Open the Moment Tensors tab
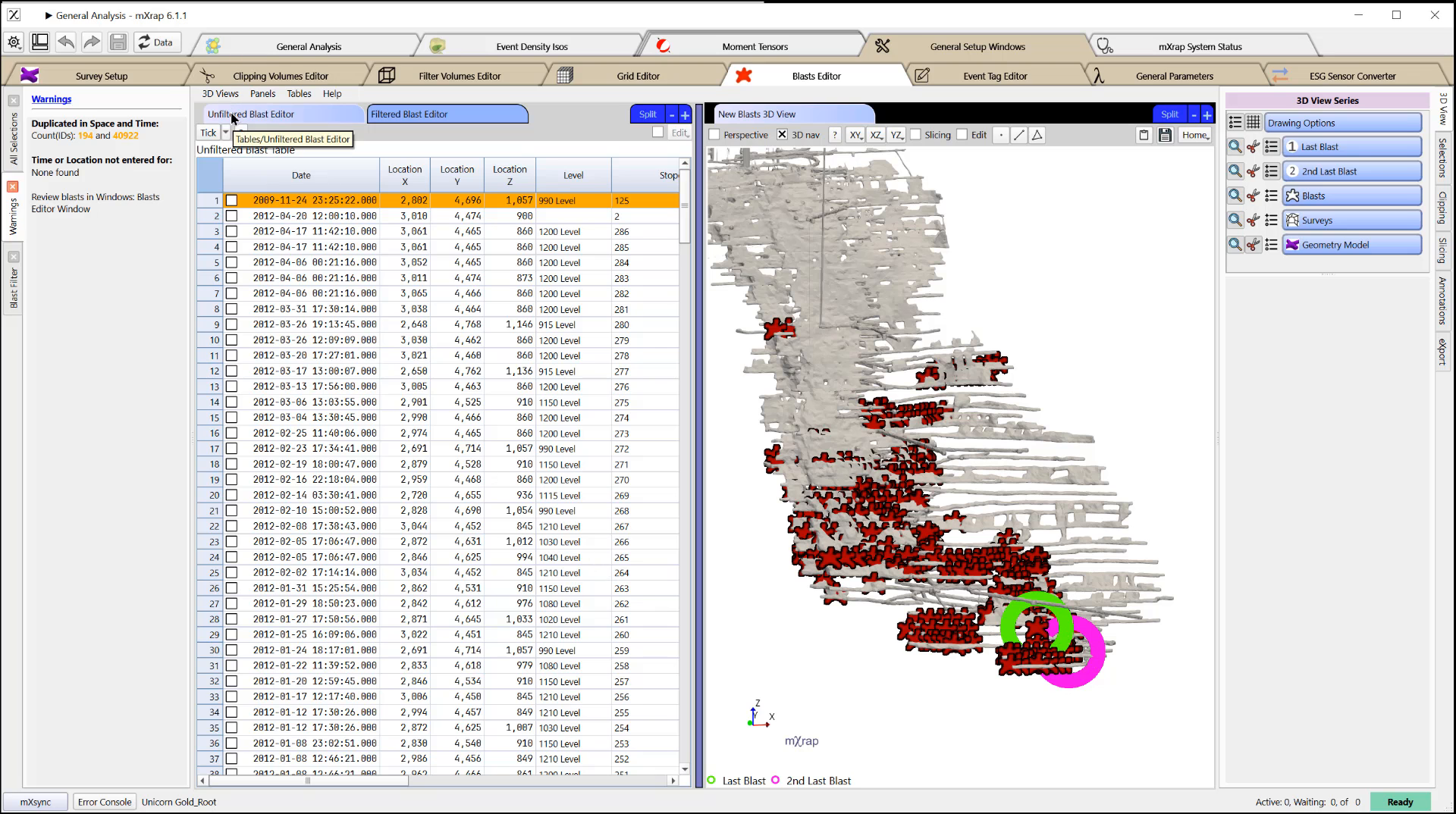Viewport: 1456px width, 814px height. pyautogui.click(x=755, y=47)
